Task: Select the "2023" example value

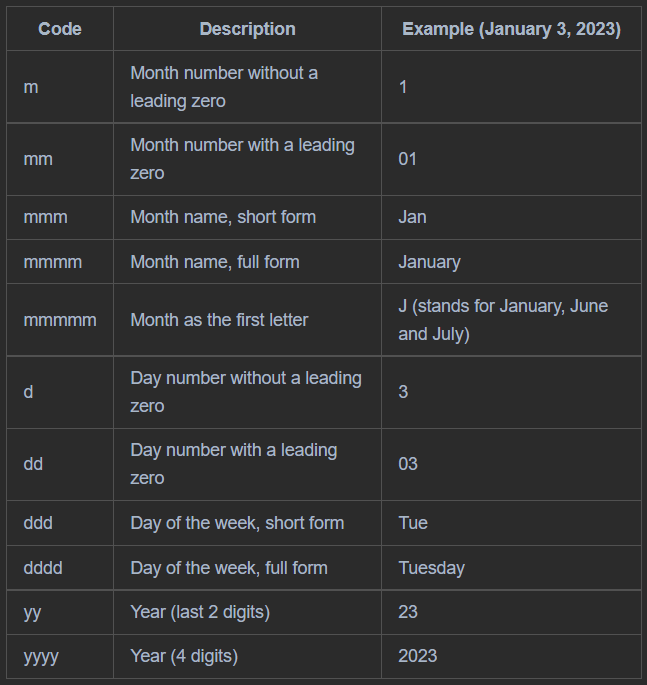Action: [x=417, y=657]
